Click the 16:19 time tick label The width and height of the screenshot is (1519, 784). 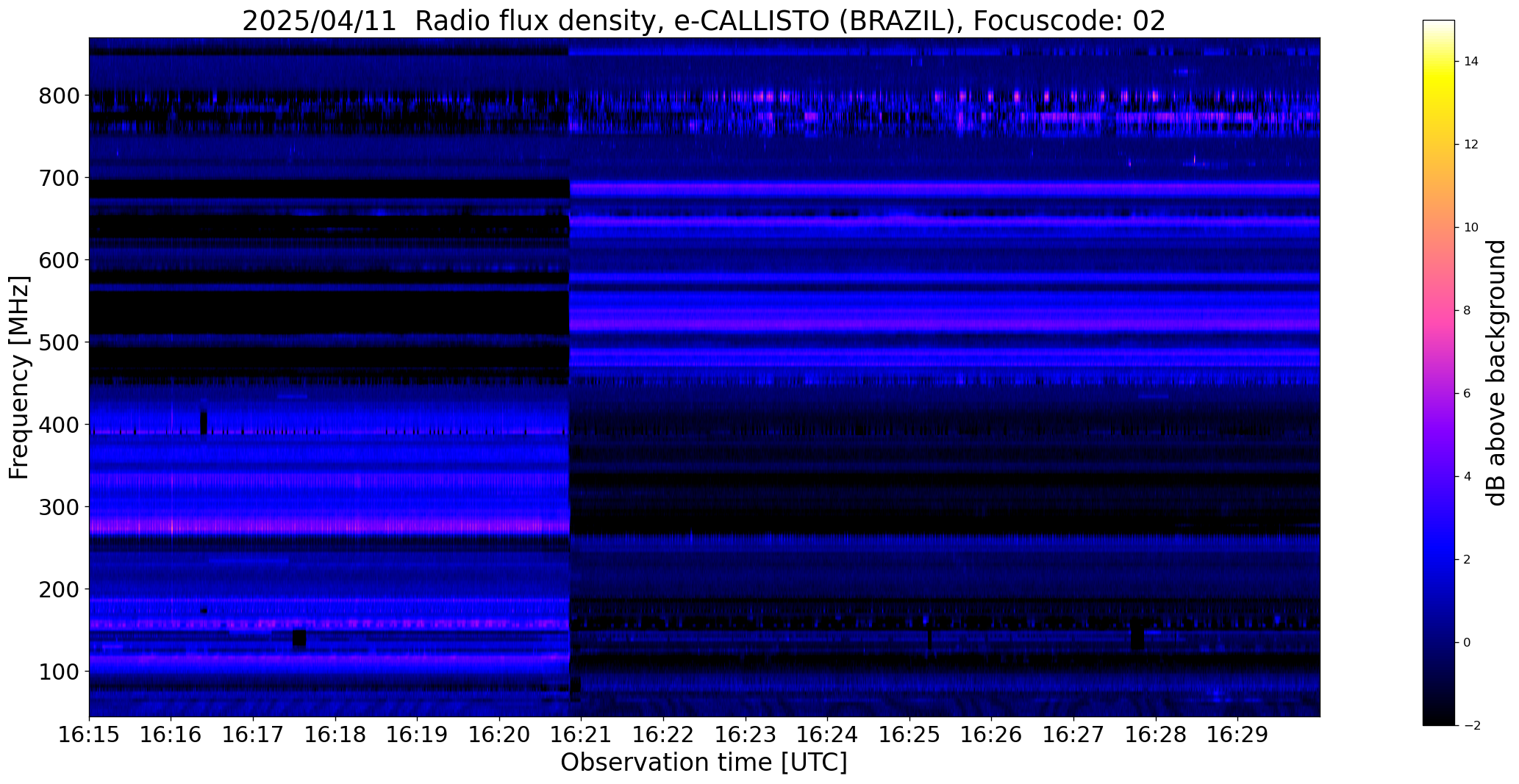coord(418,736)
